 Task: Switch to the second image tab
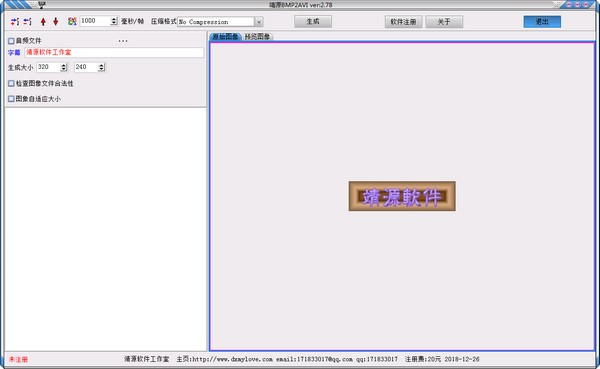click(258, 37)
